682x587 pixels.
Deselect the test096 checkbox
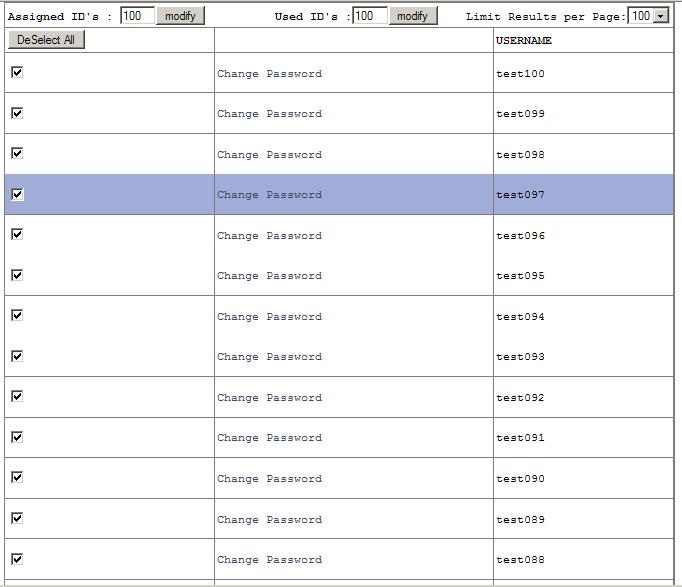point(17,234)
